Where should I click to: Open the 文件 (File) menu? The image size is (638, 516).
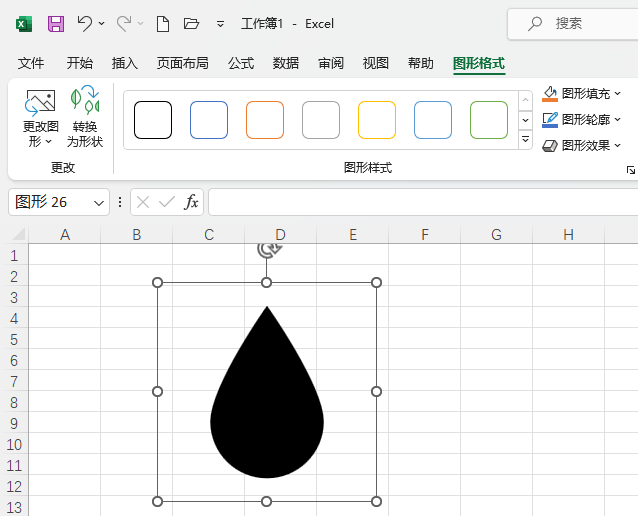(x=31, y=64)
